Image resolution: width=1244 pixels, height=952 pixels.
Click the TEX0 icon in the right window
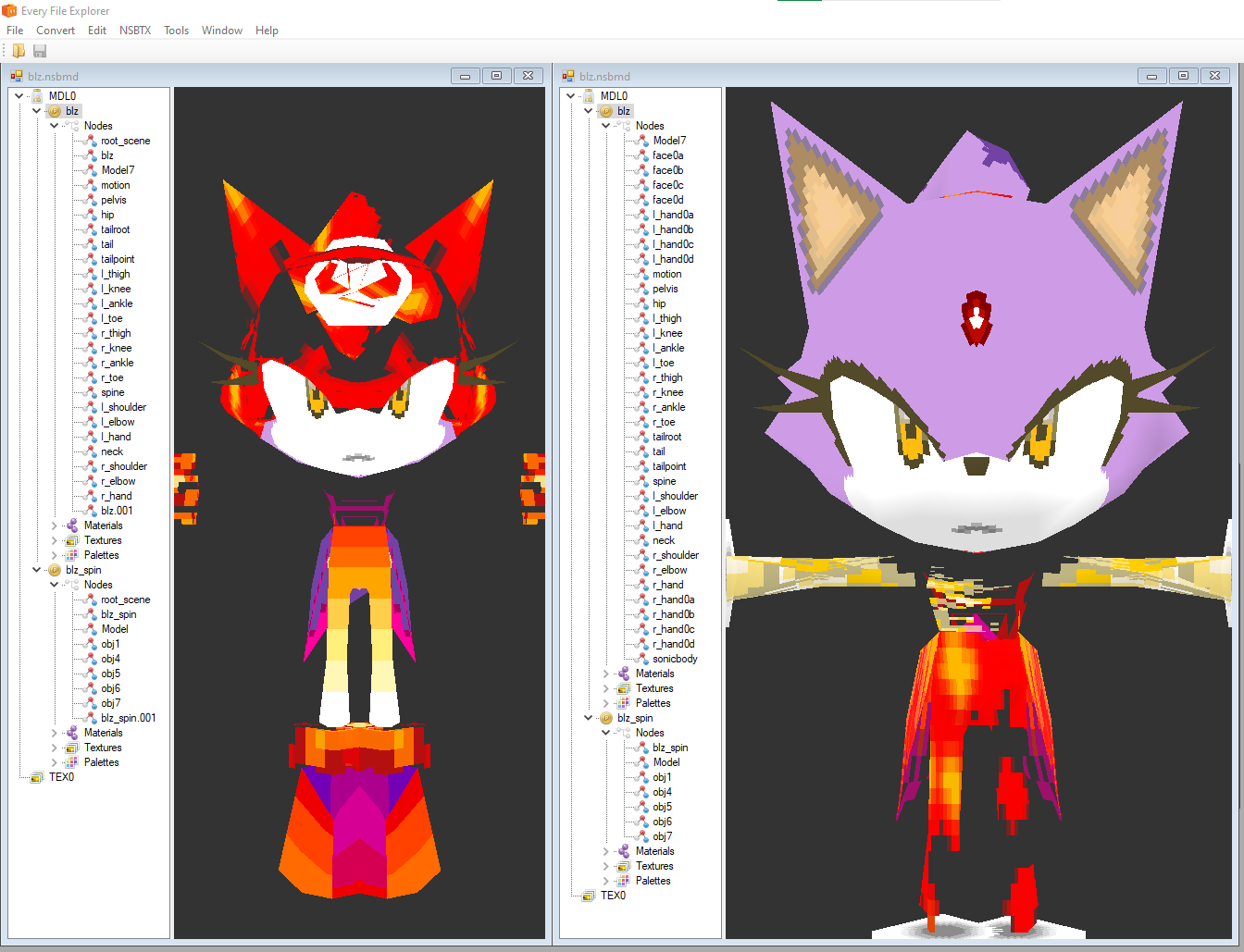[589, 896]
